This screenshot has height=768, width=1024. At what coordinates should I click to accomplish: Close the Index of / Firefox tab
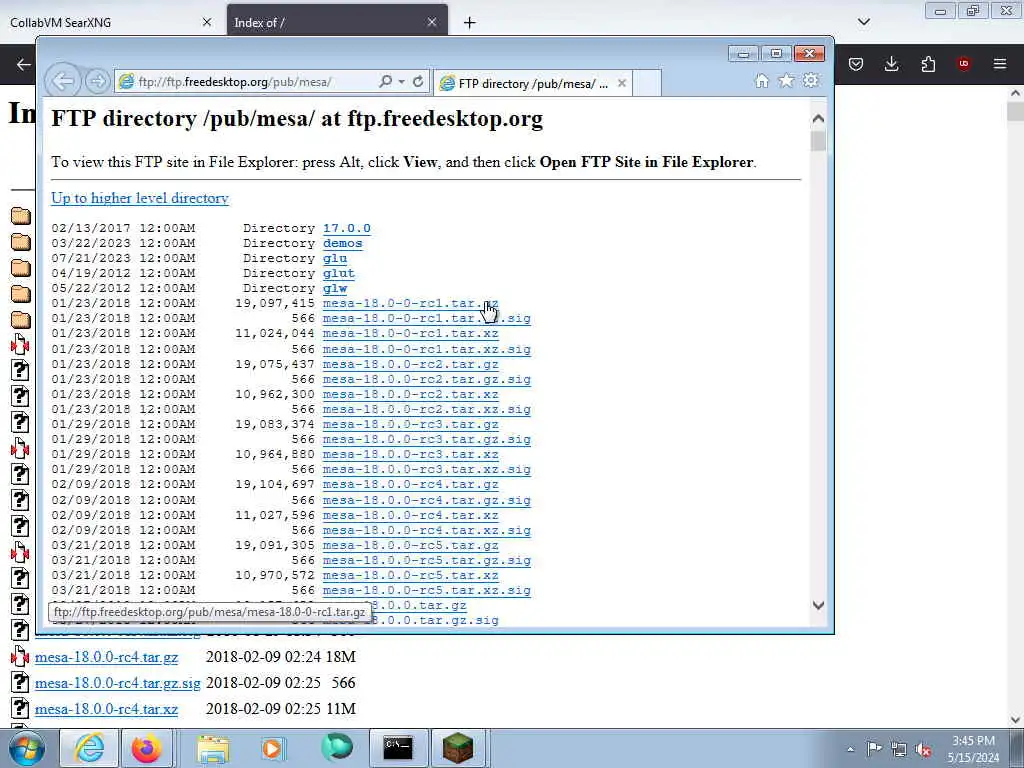click(432, 22)
